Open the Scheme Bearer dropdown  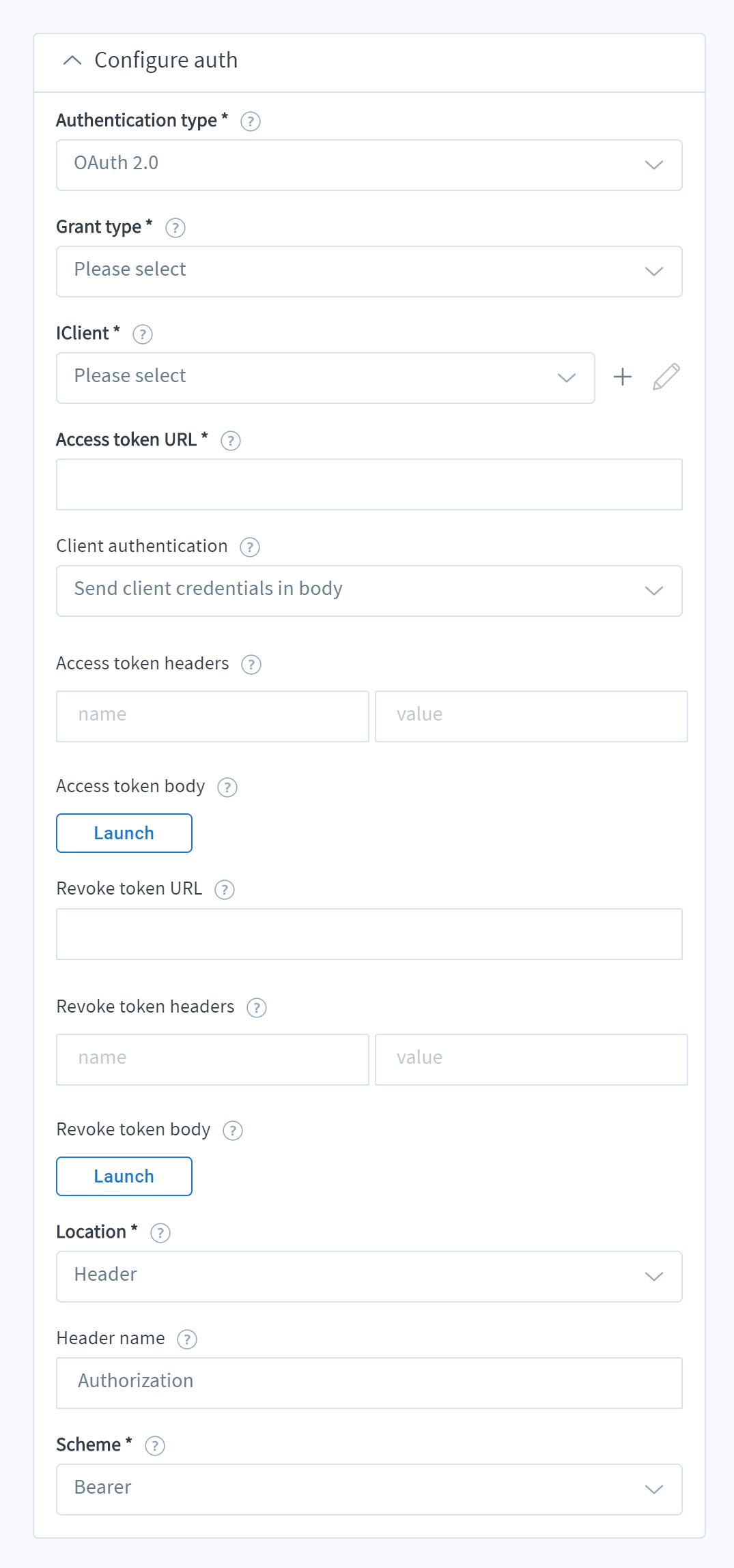point(369,1490)
